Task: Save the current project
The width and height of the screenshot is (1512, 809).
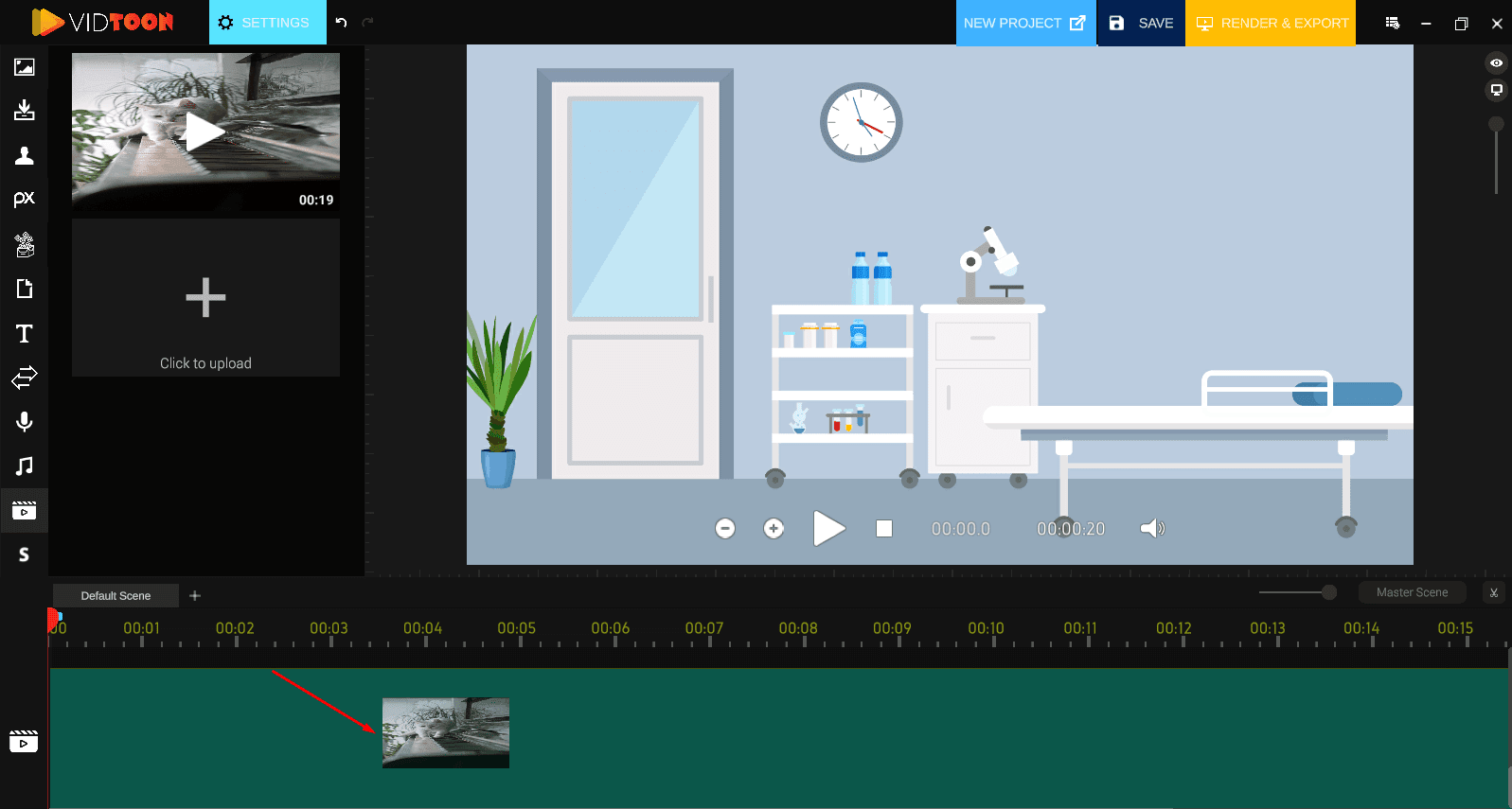Action: click(x=1141, y=23)
